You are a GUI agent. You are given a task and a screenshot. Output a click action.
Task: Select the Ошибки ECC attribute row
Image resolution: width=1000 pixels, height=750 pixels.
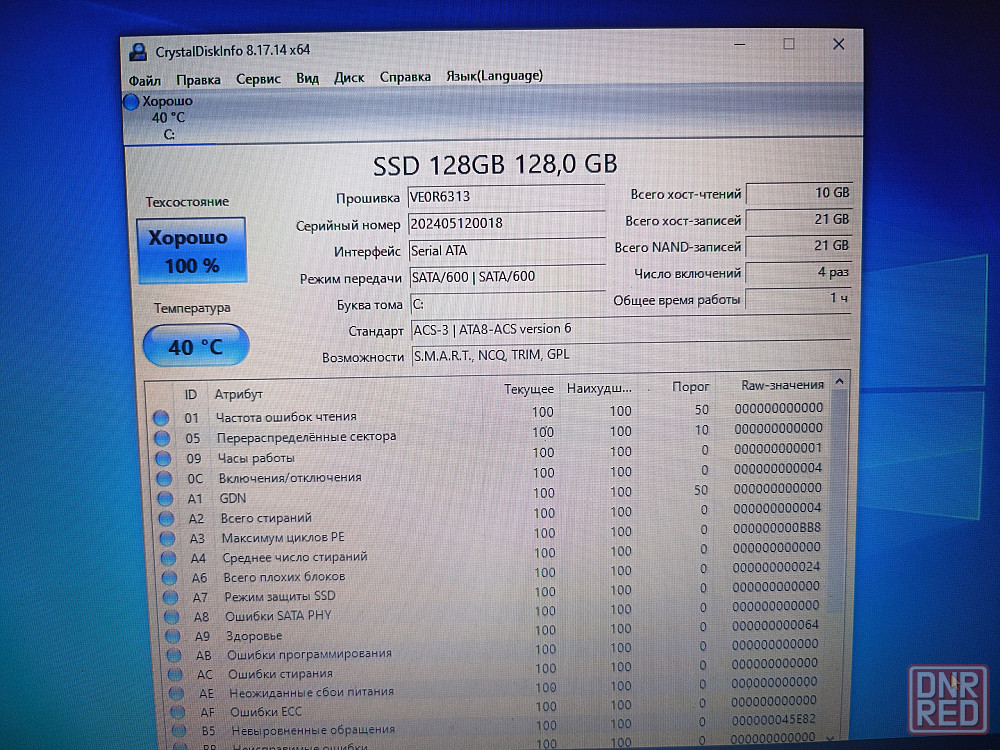click(494, 707)
